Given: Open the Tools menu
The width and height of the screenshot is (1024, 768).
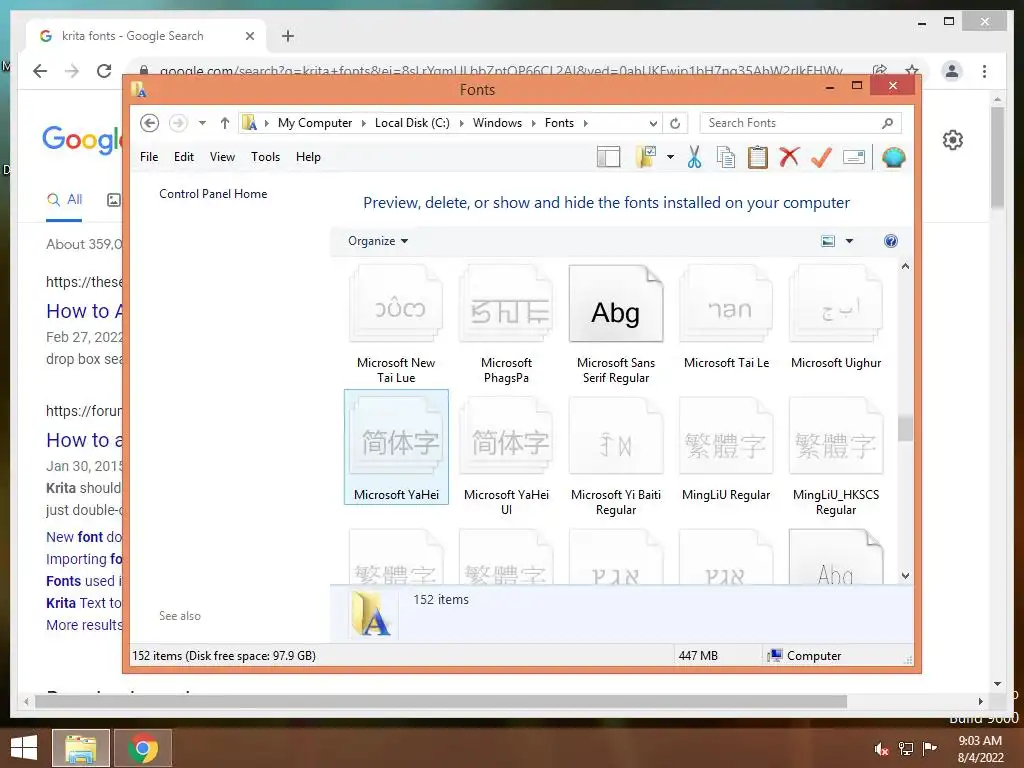Looking at the screenshot, I should click(265, 157).
